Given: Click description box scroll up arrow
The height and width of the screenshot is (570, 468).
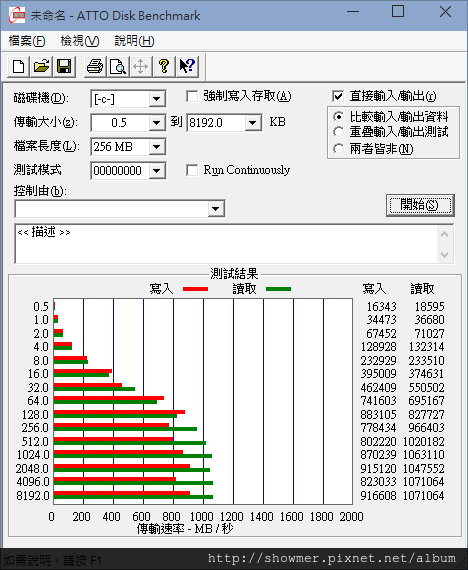Looking at the screenshot, I should [444, 234].
